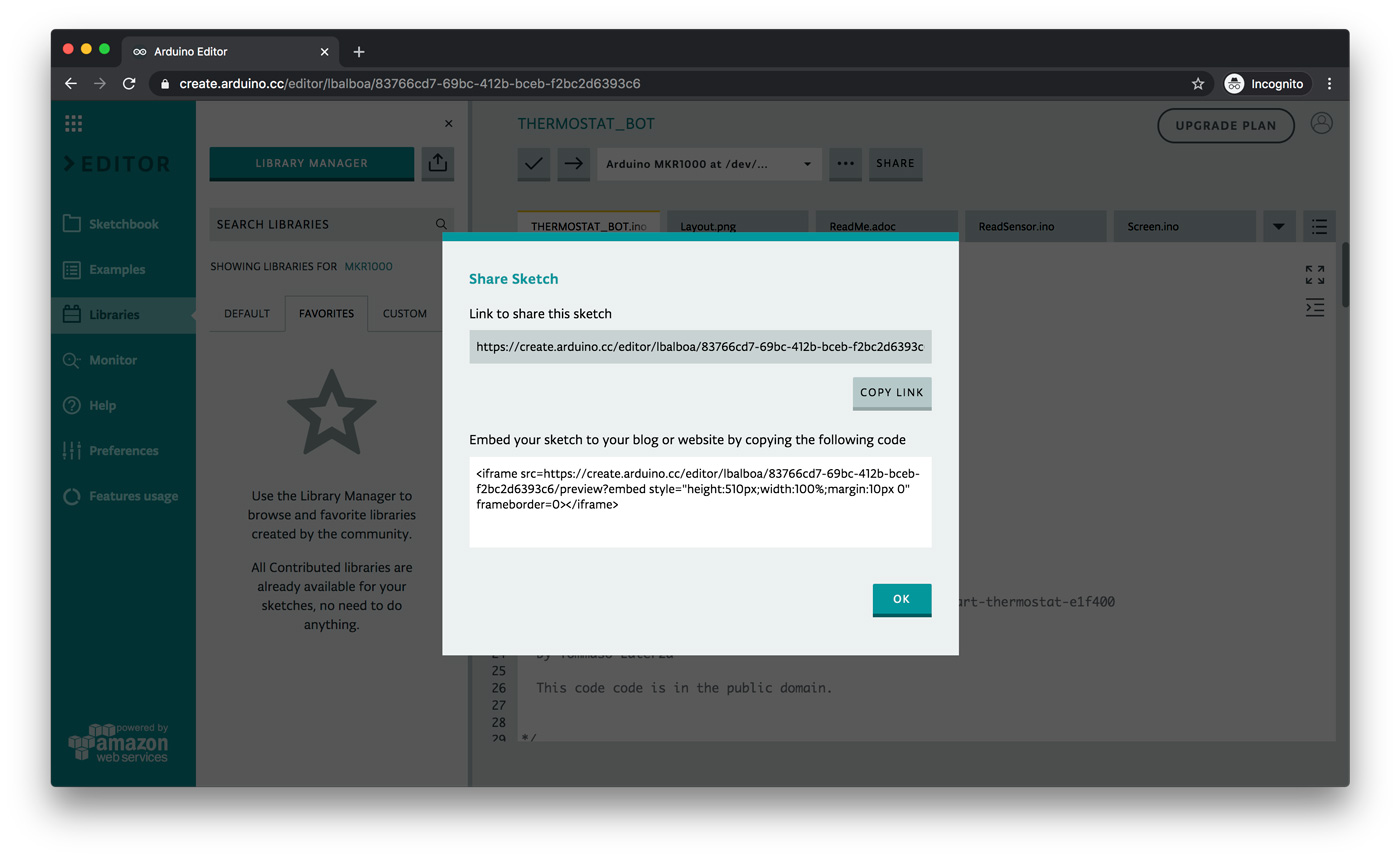Close the Arduino Editor browser tab
The width and height of the screenshot is (1400, 859).
coord(324,52)
